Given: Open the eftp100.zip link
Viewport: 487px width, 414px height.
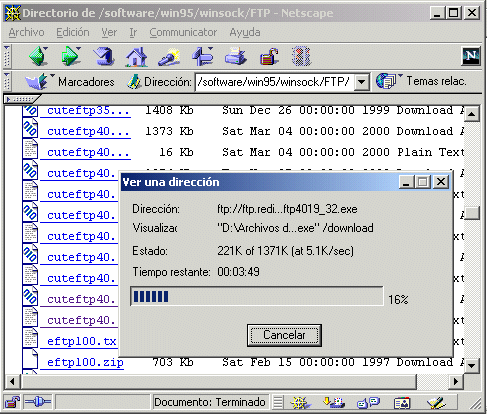Looking at the screenshot, I should (x=82, y=362).
